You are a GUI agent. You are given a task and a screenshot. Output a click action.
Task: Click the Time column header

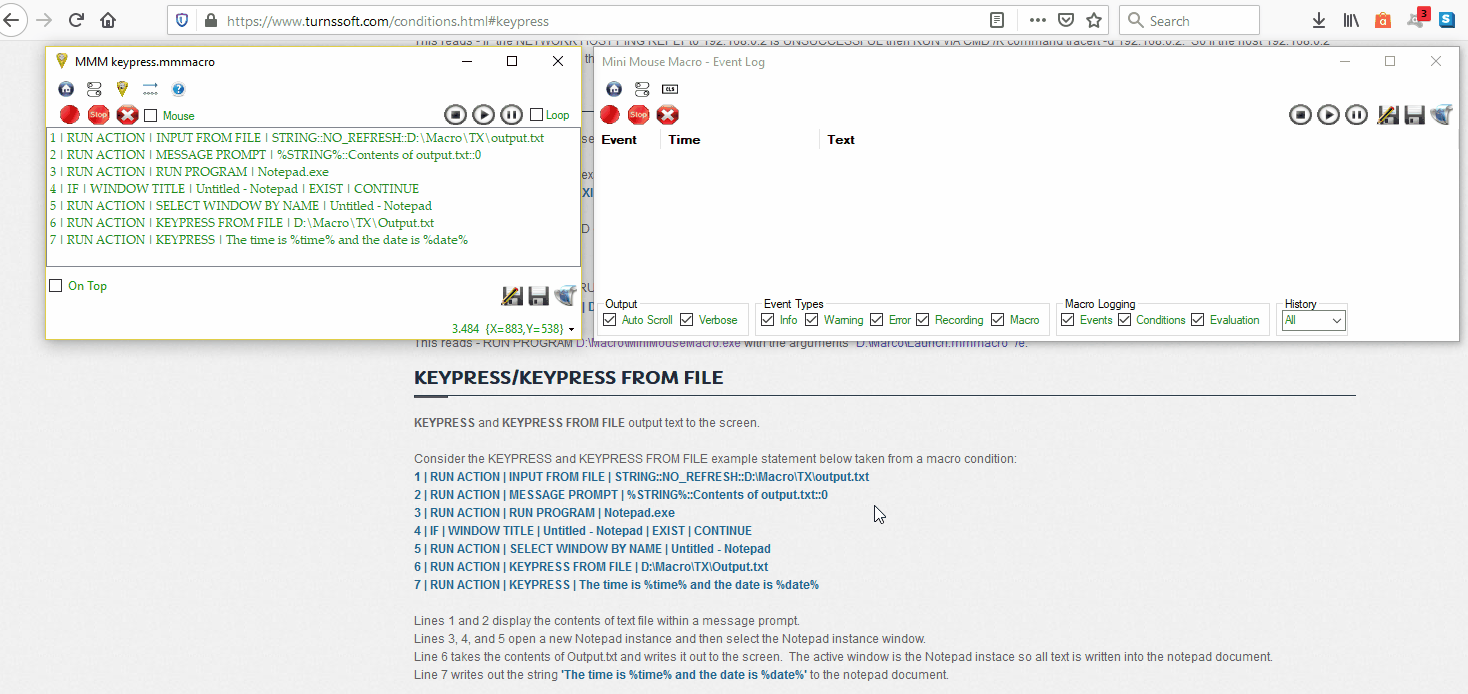684,140
